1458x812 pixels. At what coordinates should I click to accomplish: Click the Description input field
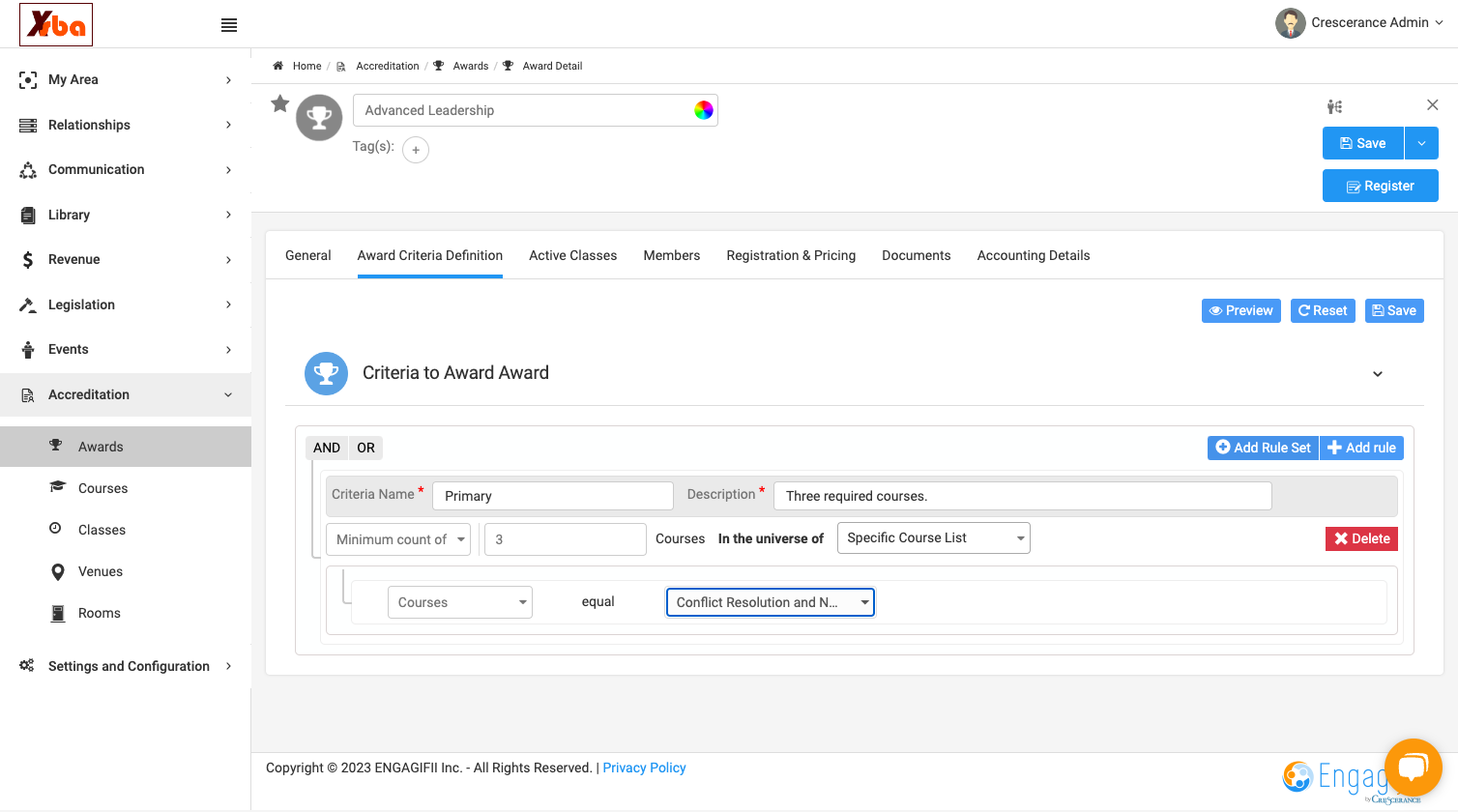pyautogui.click(x=1023, y=496)
